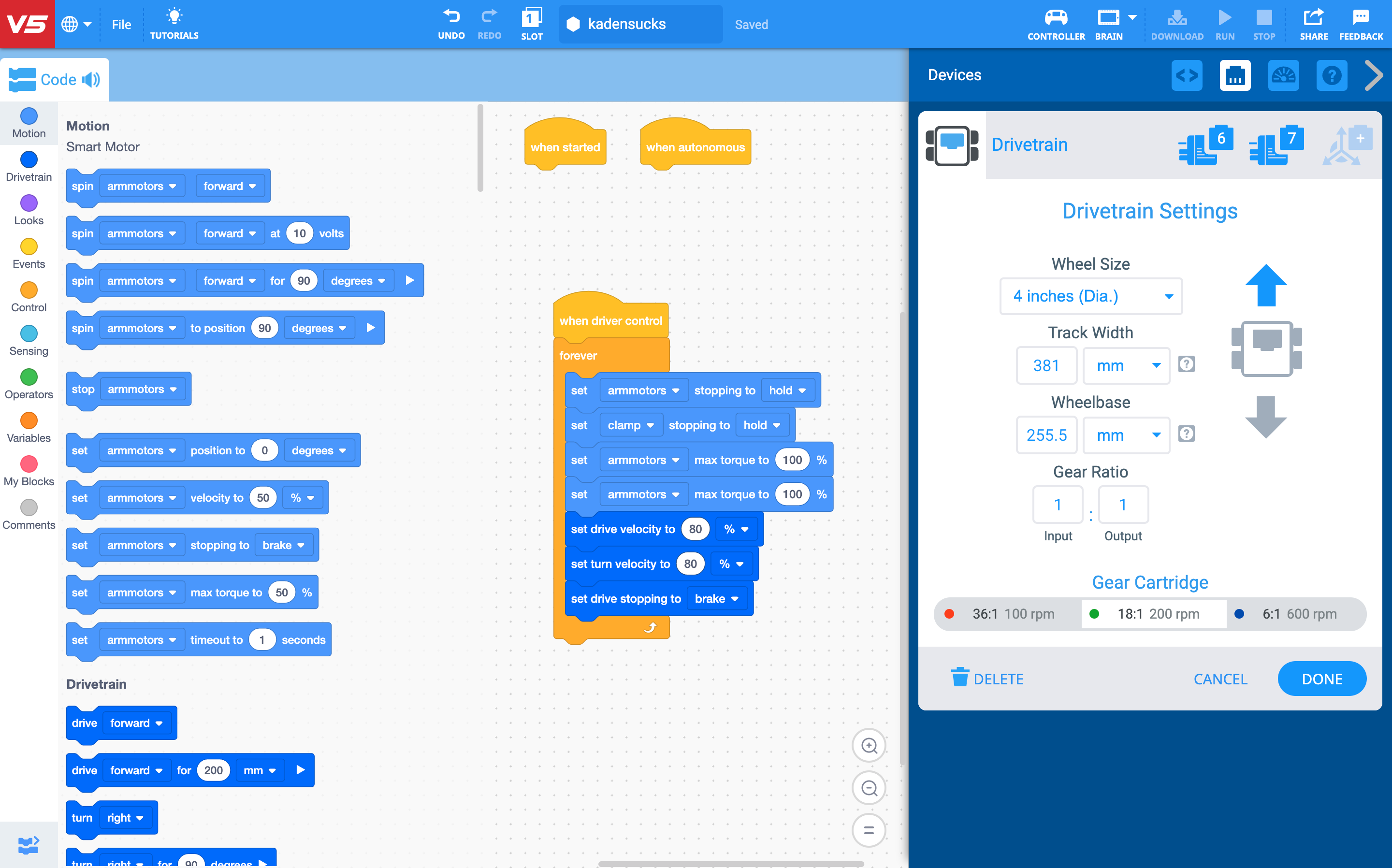Toggle drivetrain direction with the blue up arrow
Image resolution: width=1392 pixels, height=868 pixels.
tap(1266, 285)
